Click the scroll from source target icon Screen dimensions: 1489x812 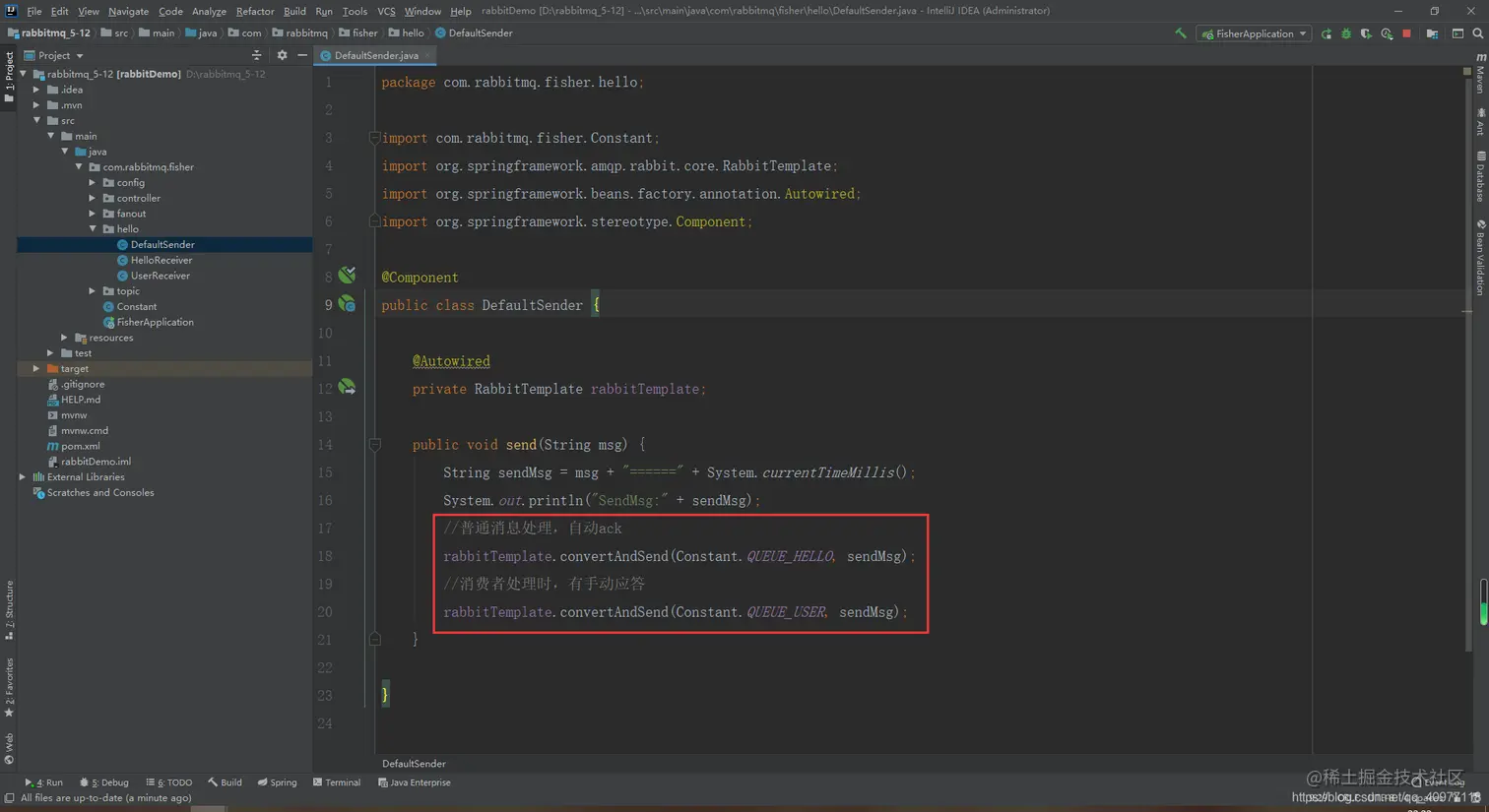point(257,55)
